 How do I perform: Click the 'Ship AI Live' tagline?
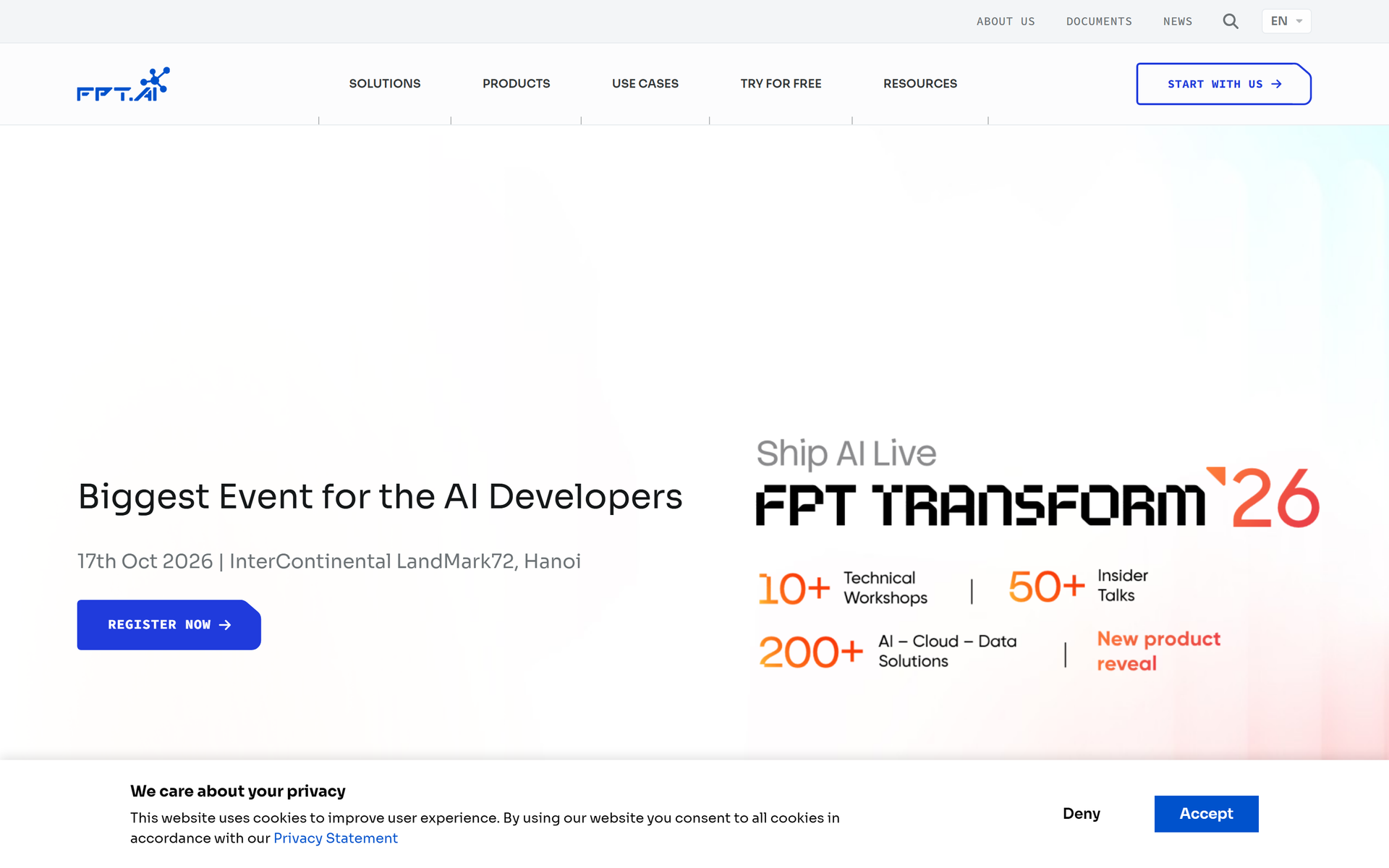pyautogui.click(x=846, y=454)
